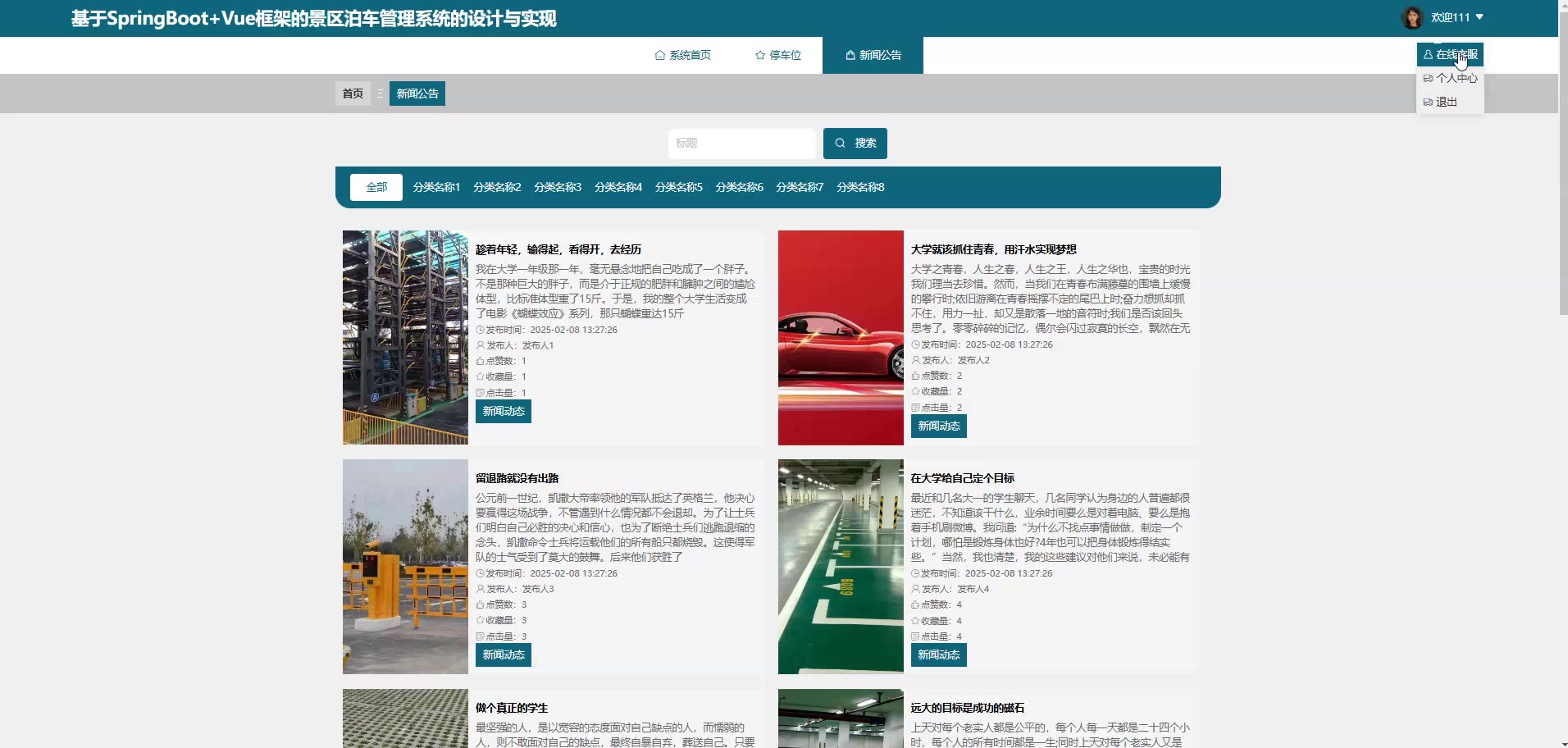The height and width of the screenshot is (748, 1568).
Task: Click the person icon beside 发布人3
Action: coord(481,590)
